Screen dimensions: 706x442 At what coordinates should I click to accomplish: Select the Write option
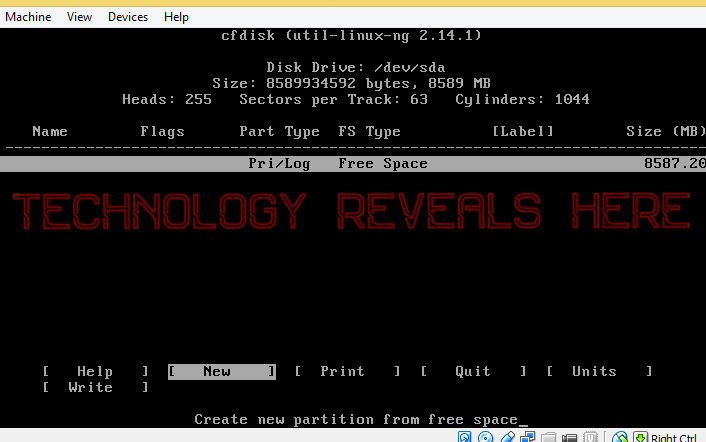pyautogui.click(x=95, y=388)
